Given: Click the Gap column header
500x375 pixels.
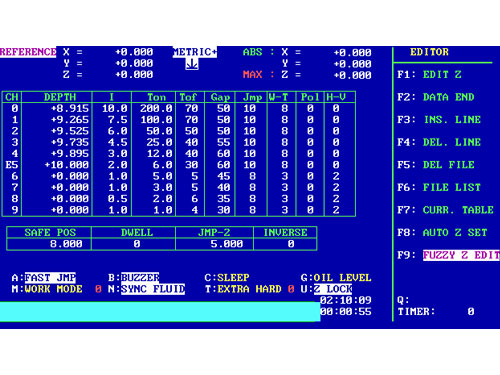Looking at the screenshot, I should 220,97.
